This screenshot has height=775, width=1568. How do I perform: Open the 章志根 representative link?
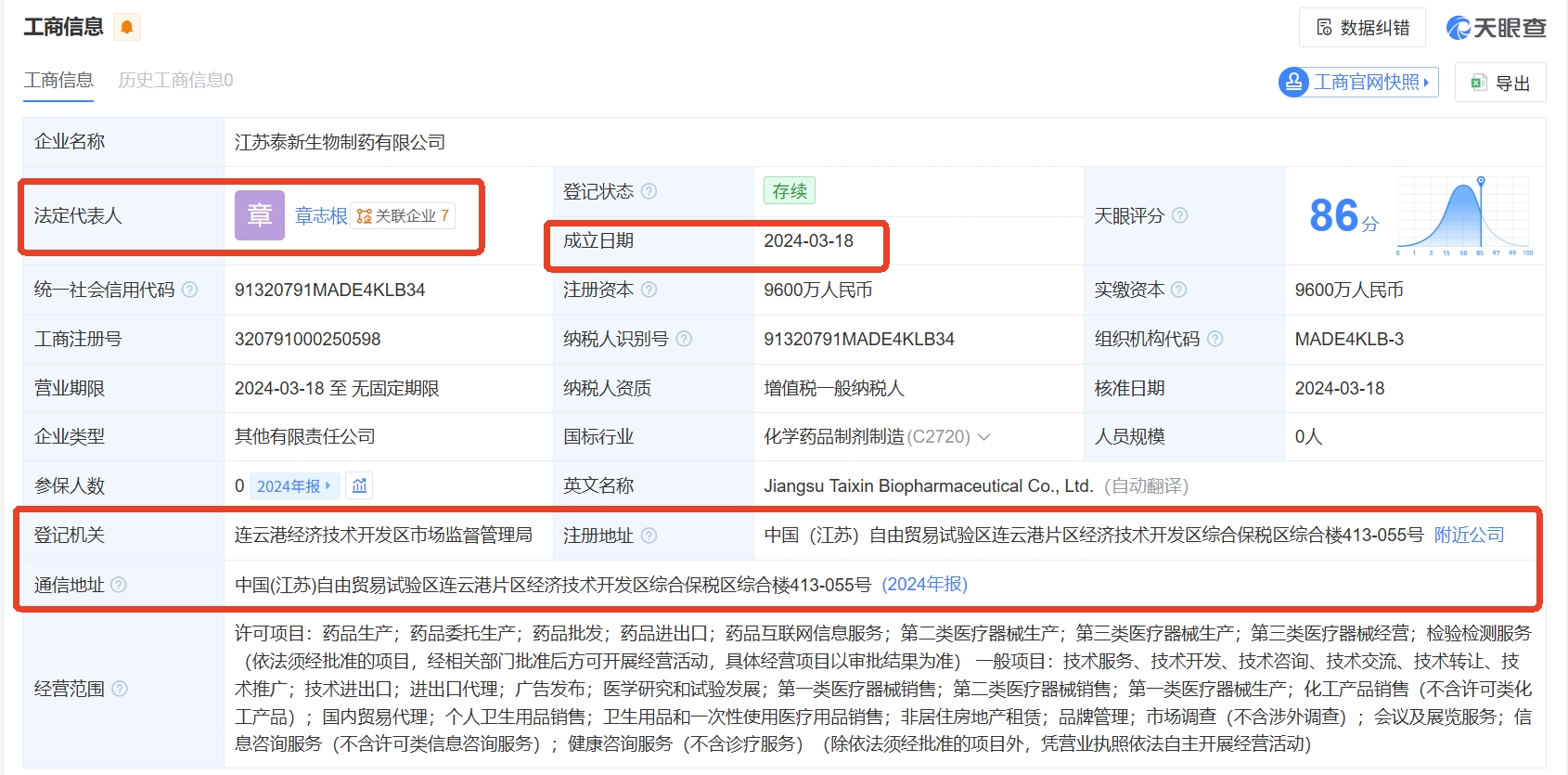[x=321, y=216]
